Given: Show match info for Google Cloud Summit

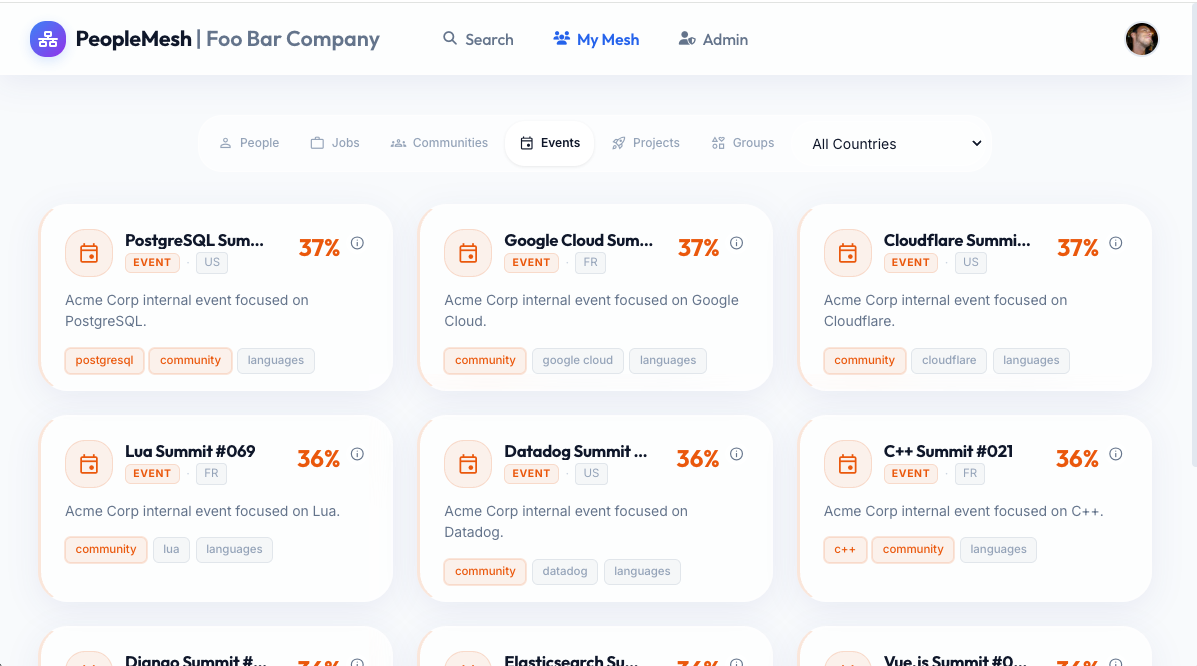Looking at the screenshot, I should coord(737,243).
